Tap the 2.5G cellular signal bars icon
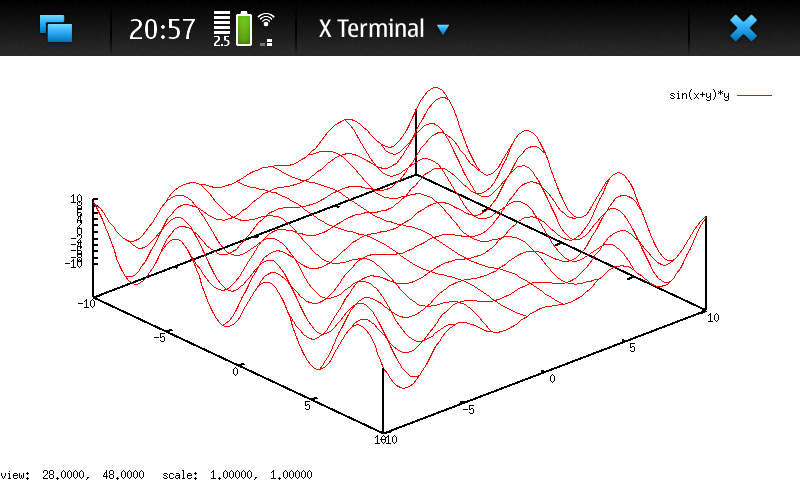The height and width of the screenshot is (480, 800). tap(221, 28)
